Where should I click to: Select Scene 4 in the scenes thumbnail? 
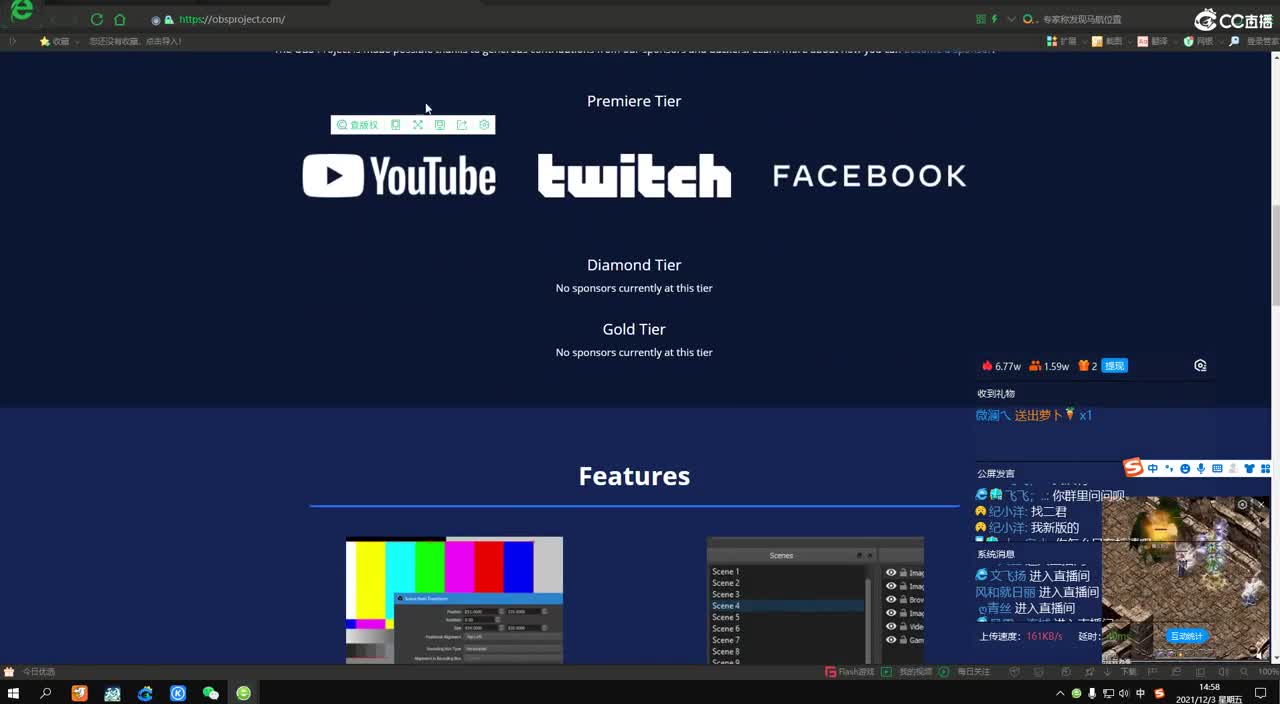[x=786, y=606]
